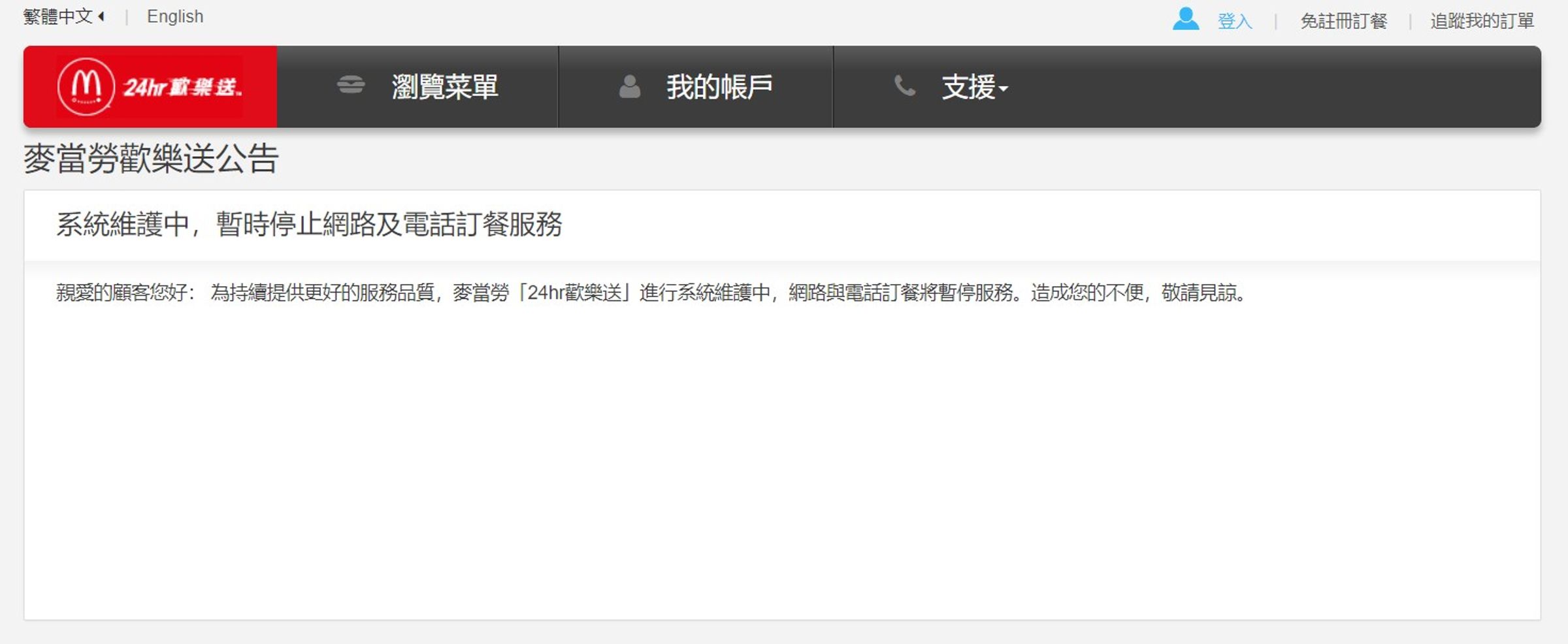Open the 我的帳戶 tab
This screenshot has width=1568, height=644.
pyautogui.click(x=696, y=87)
